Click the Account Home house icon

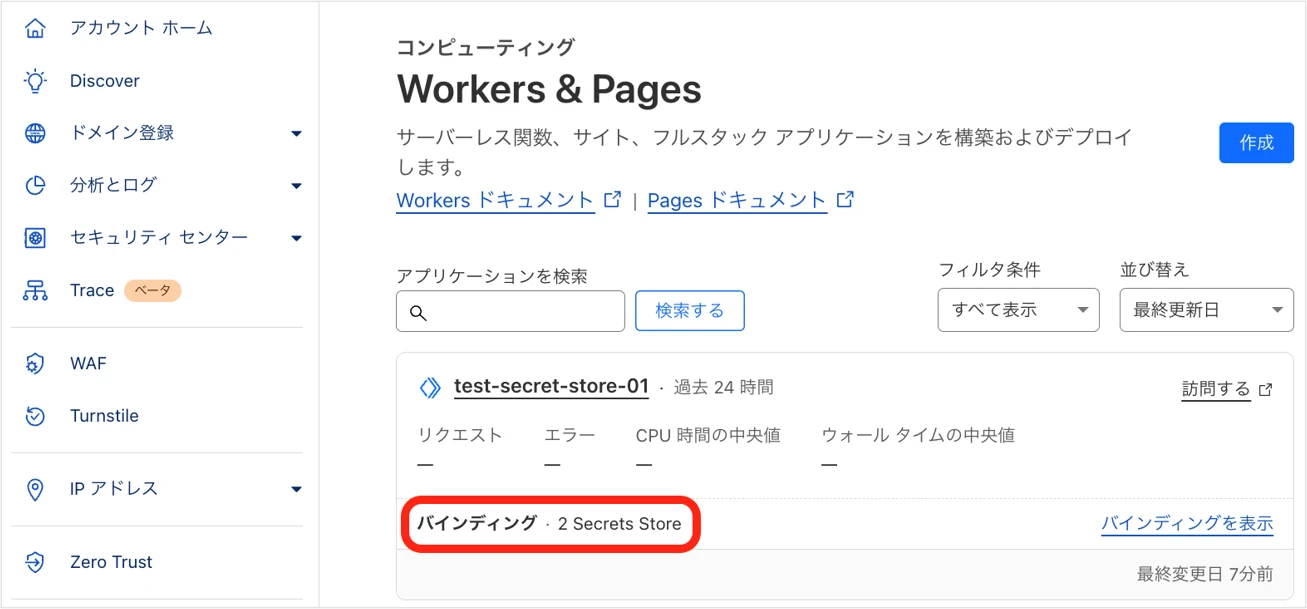coord(35,28)
